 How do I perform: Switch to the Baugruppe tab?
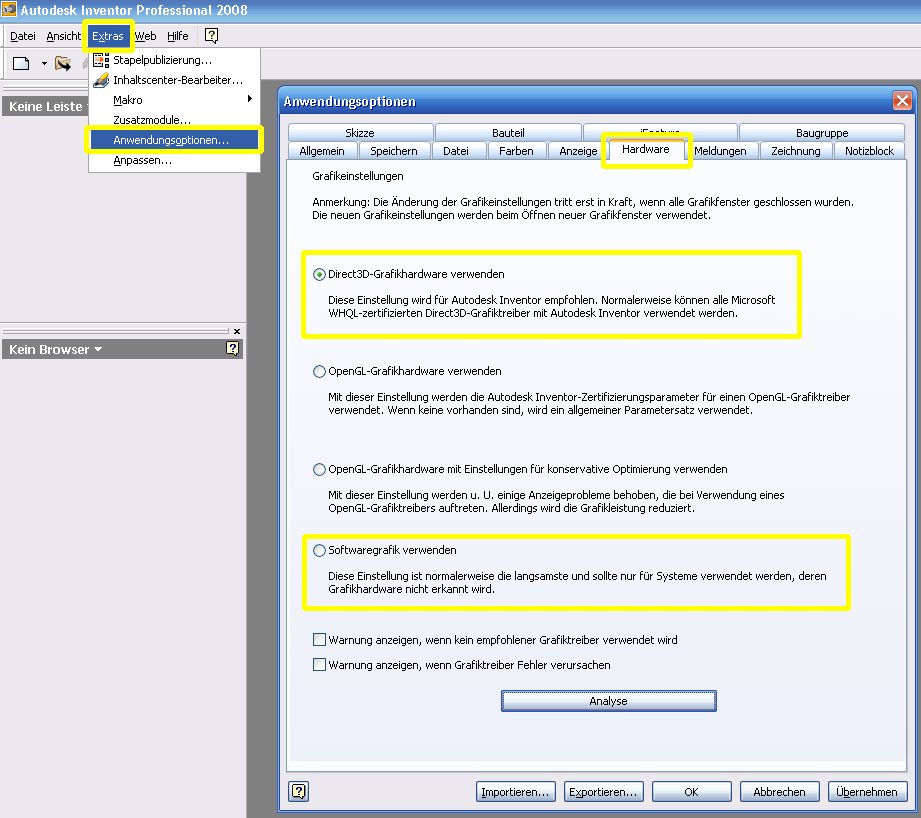[822, 133]
